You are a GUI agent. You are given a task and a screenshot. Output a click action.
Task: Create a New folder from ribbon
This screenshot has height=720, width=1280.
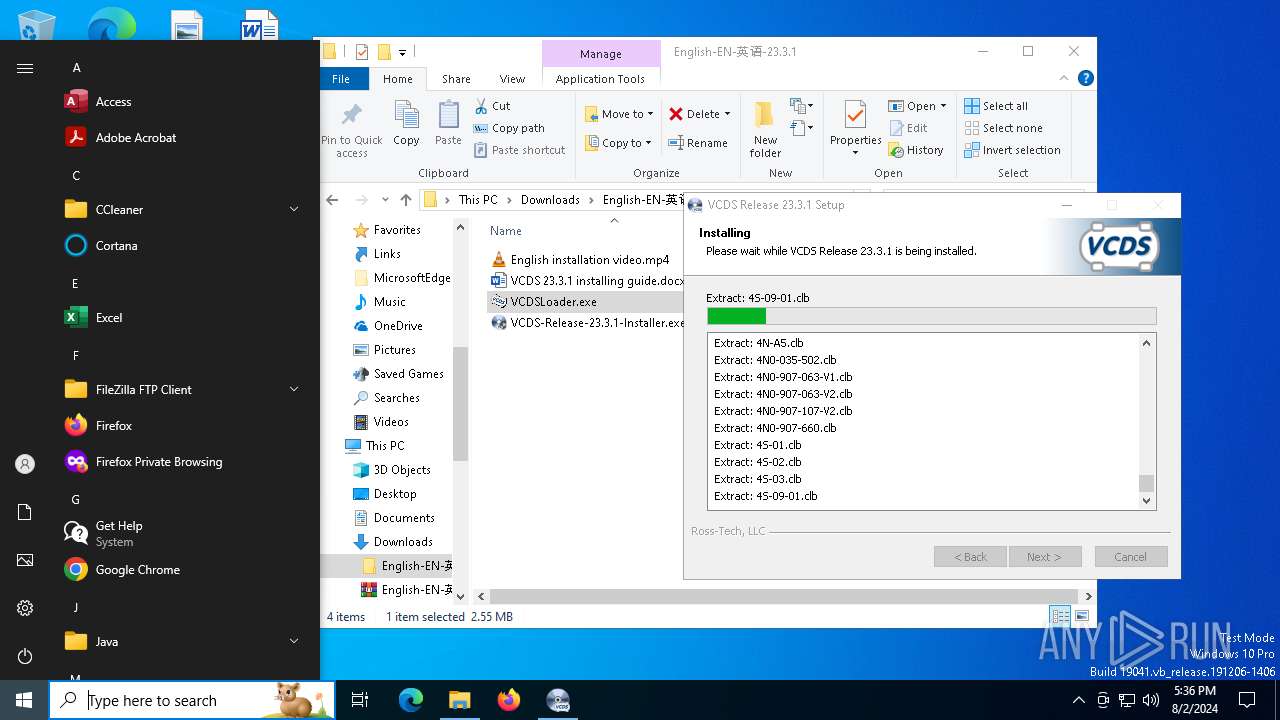click(x=765, y=128)
